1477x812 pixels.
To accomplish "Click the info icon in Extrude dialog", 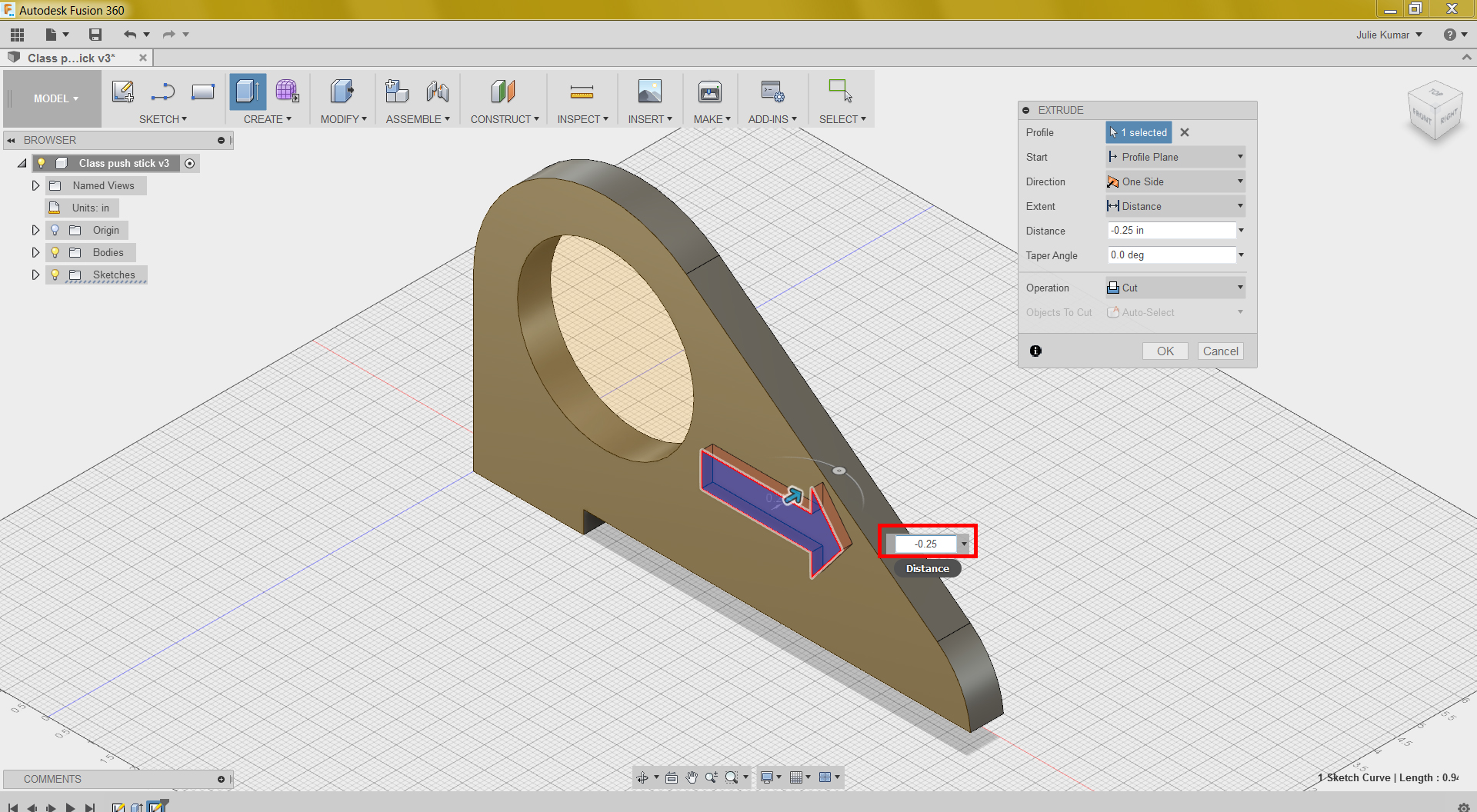I will coord(1036,351).
